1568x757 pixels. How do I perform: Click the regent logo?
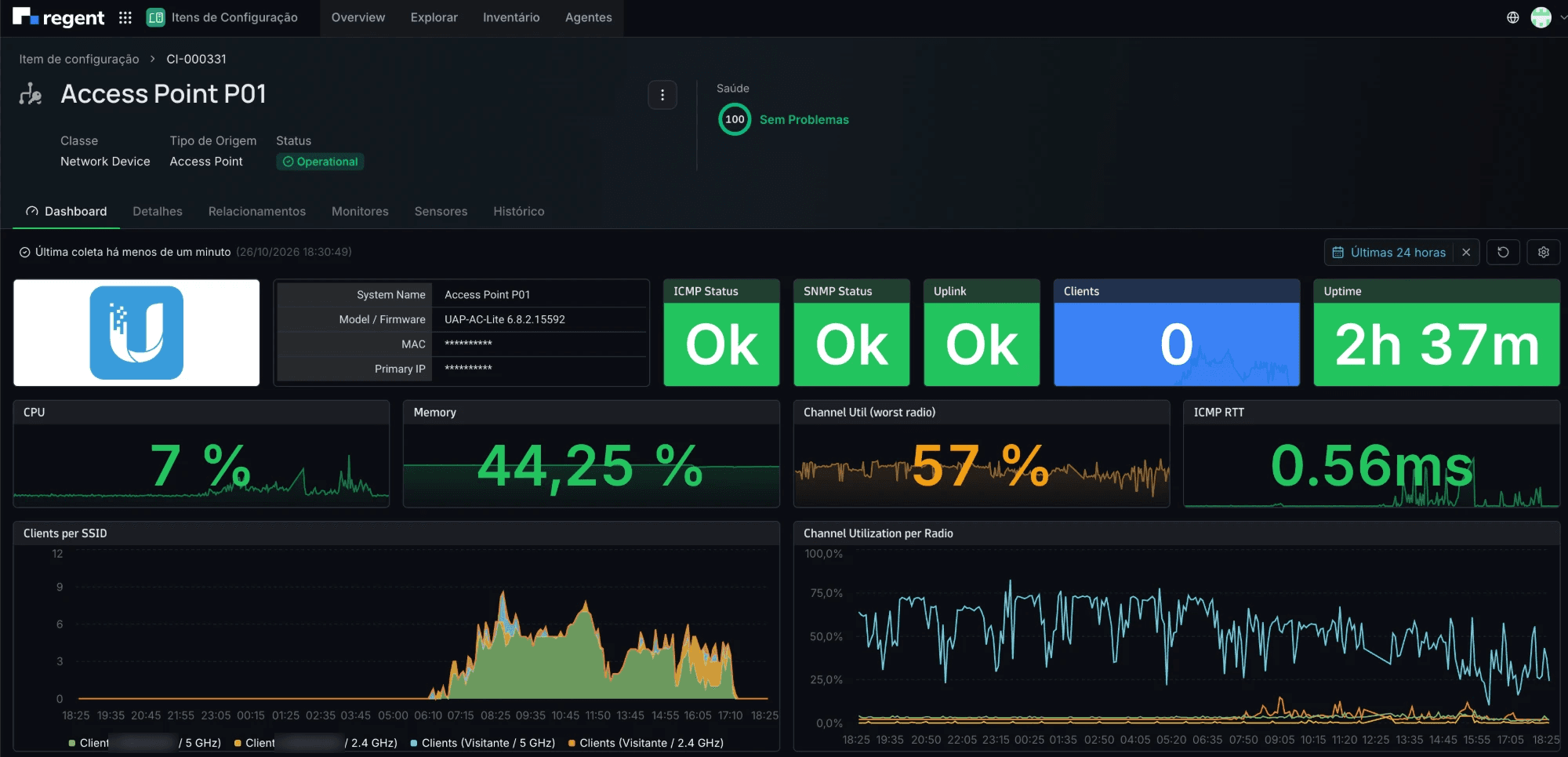click(59, 17)
